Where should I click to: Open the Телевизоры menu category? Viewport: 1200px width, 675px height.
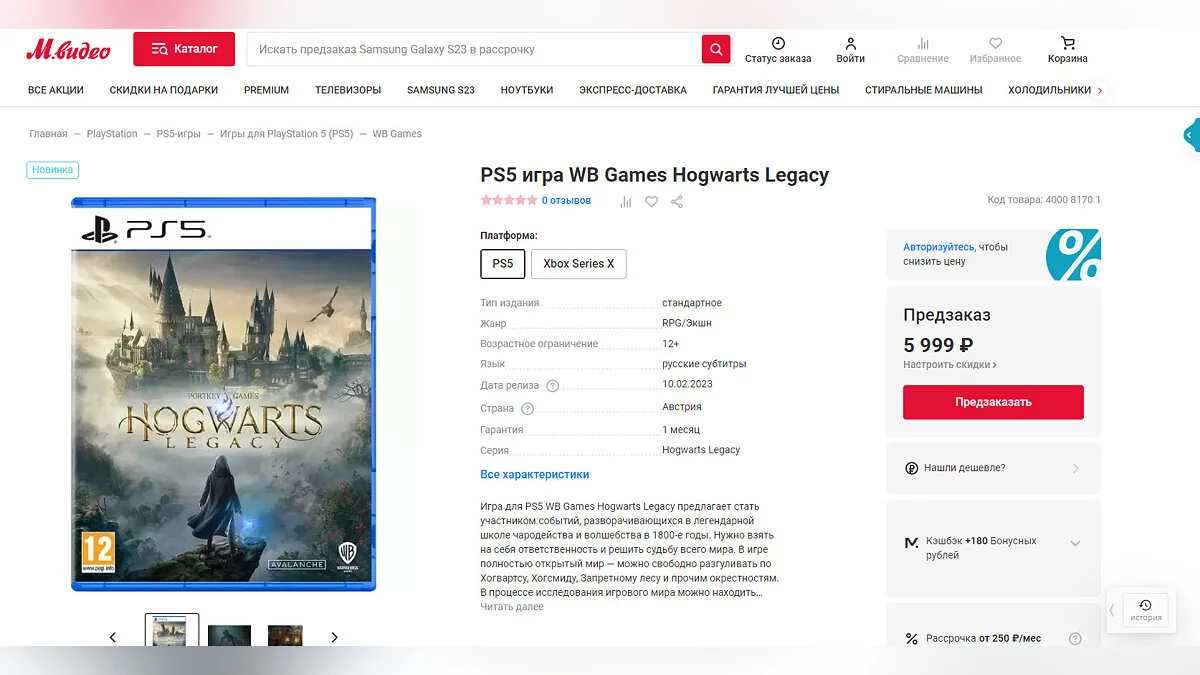click(348, 90)
